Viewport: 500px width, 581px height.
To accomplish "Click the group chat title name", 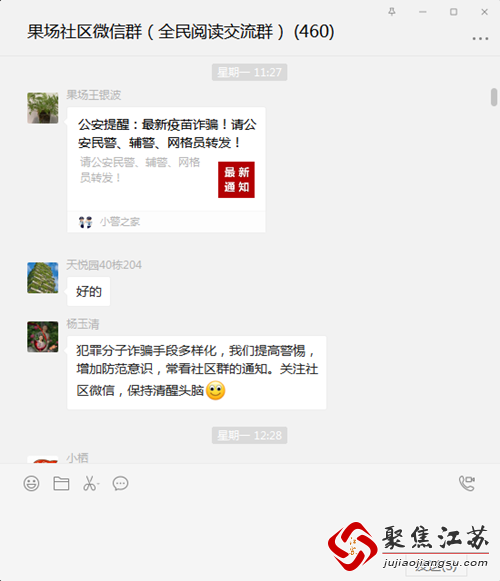I will click(x=181, y=31).
